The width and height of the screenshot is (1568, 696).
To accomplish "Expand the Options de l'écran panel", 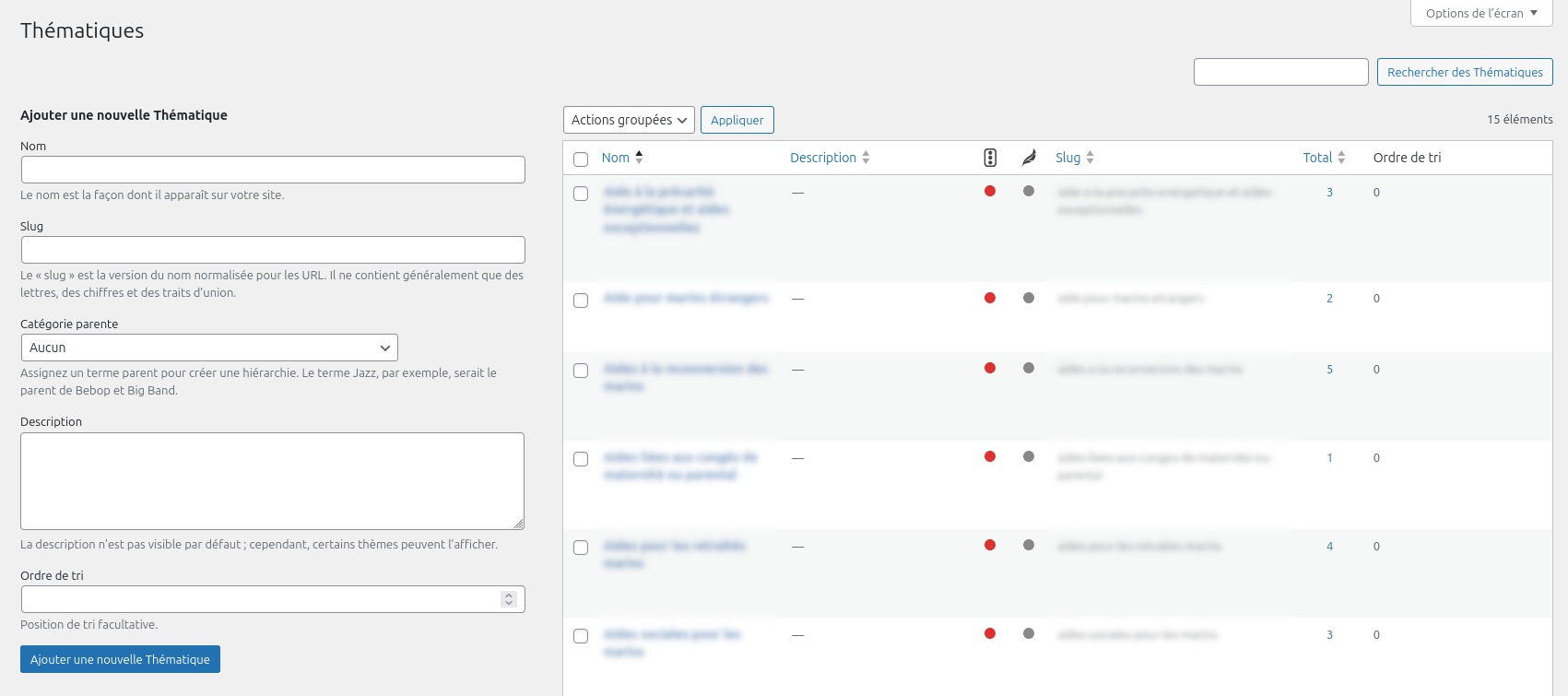I will point(1480,13).
